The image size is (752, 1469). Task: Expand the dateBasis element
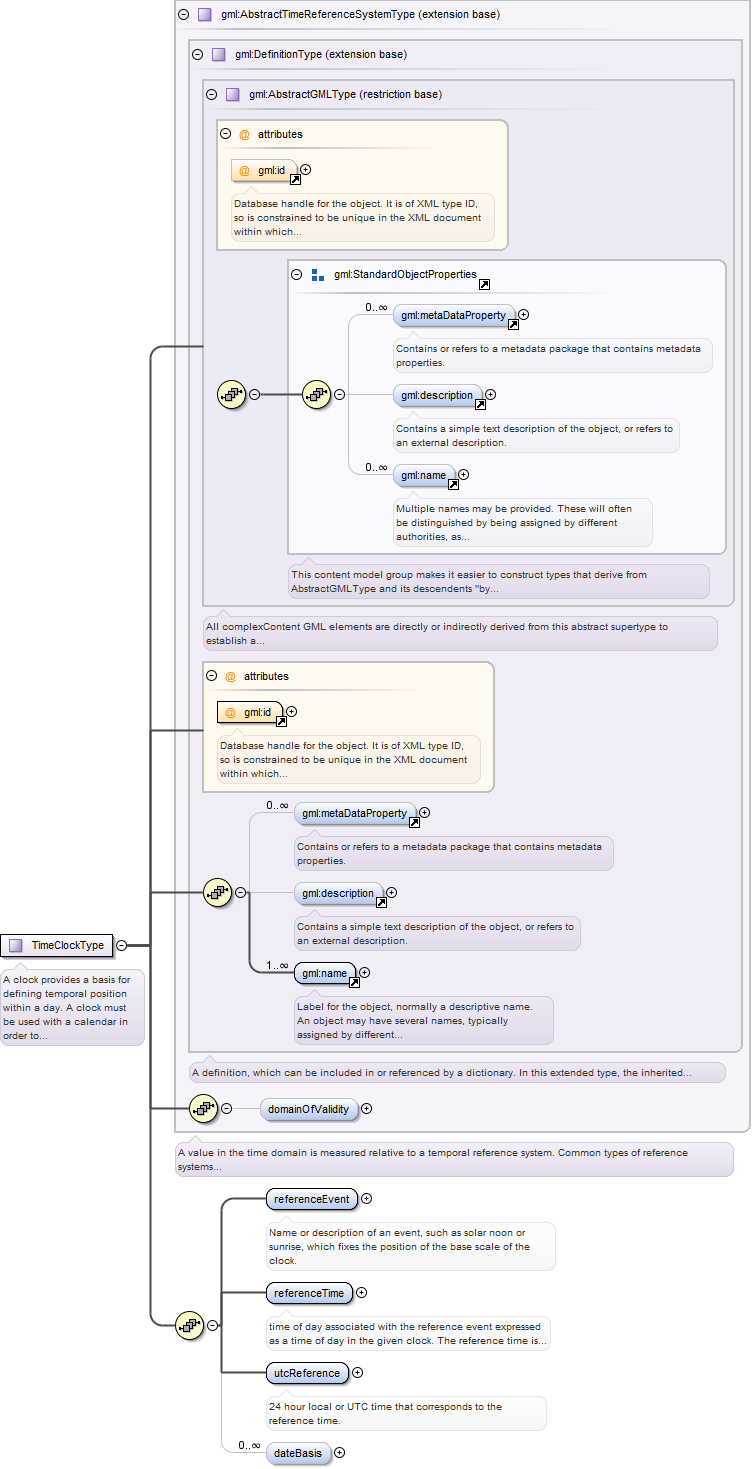click(340, 1453)
